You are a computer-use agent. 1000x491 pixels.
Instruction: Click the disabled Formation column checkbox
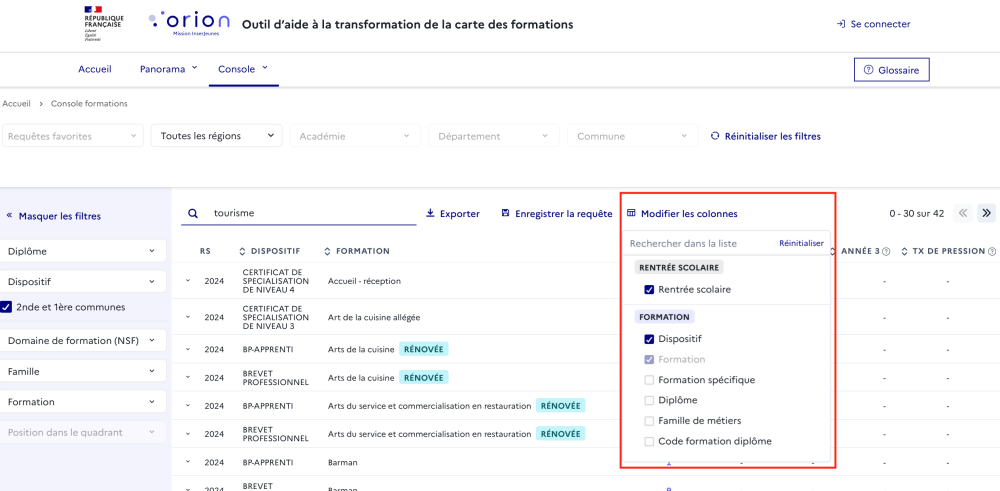point(649,360)
